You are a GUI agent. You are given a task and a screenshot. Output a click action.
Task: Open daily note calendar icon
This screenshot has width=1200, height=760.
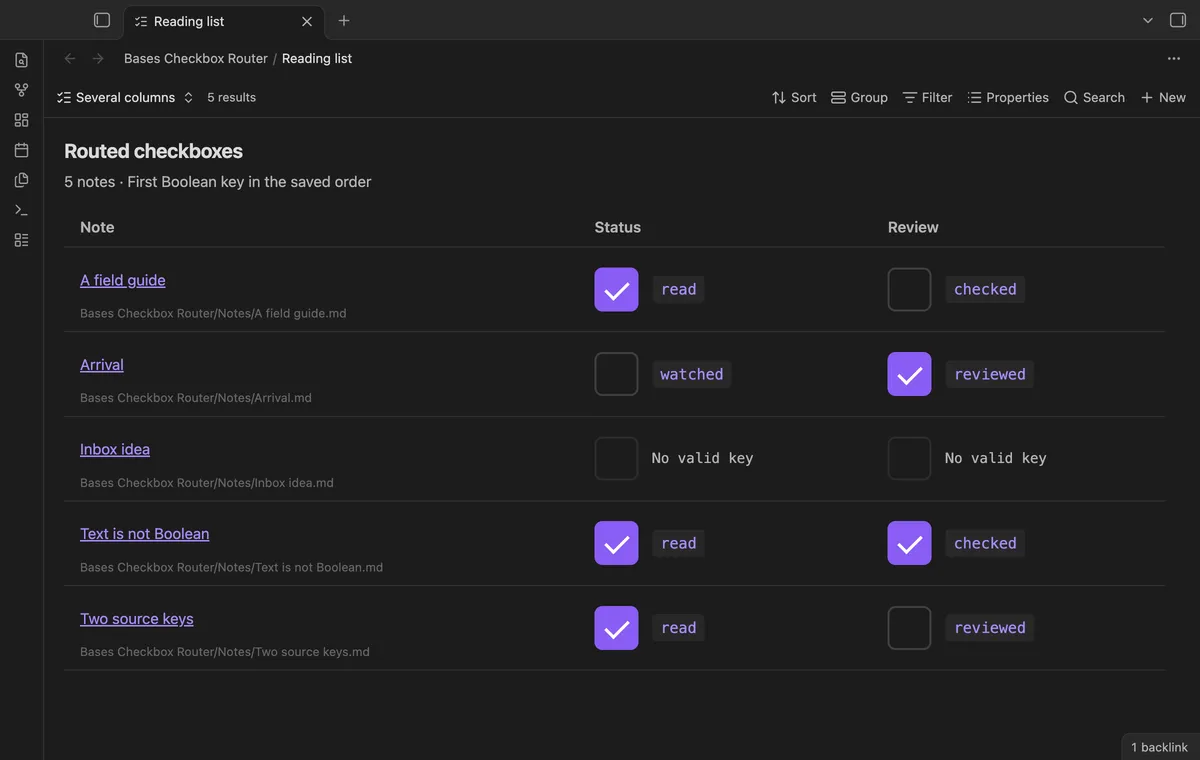pyautogui.click(x=22, y=150)
